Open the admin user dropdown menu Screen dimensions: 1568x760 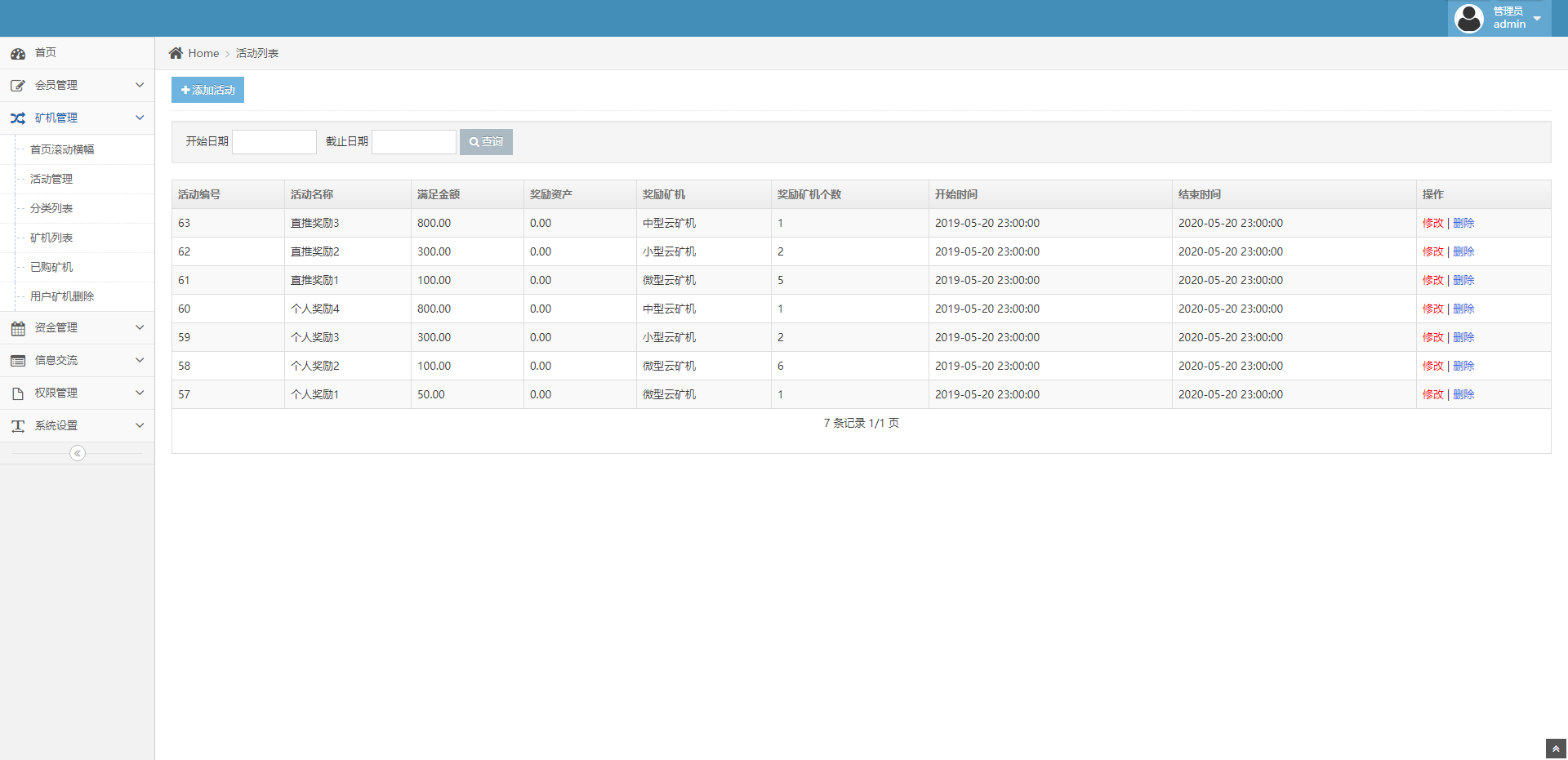(x=1499, y=18)
